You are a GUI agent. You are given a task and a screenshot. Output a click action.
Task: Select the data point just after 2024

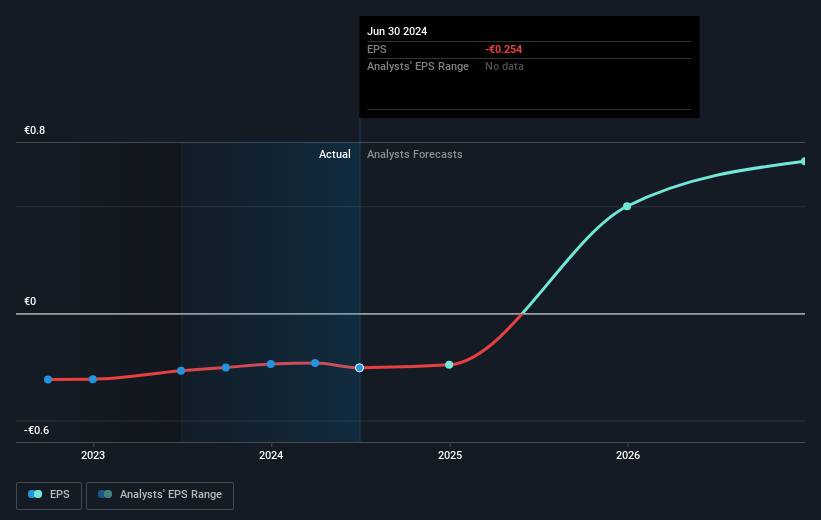pyautogui.click(x=315, y=363)
